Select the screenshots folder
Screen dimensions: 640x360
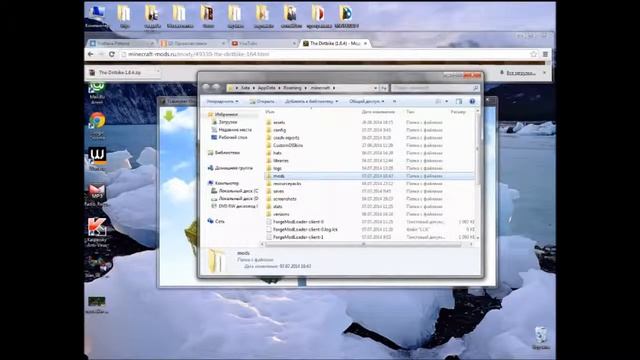point(284,199)
